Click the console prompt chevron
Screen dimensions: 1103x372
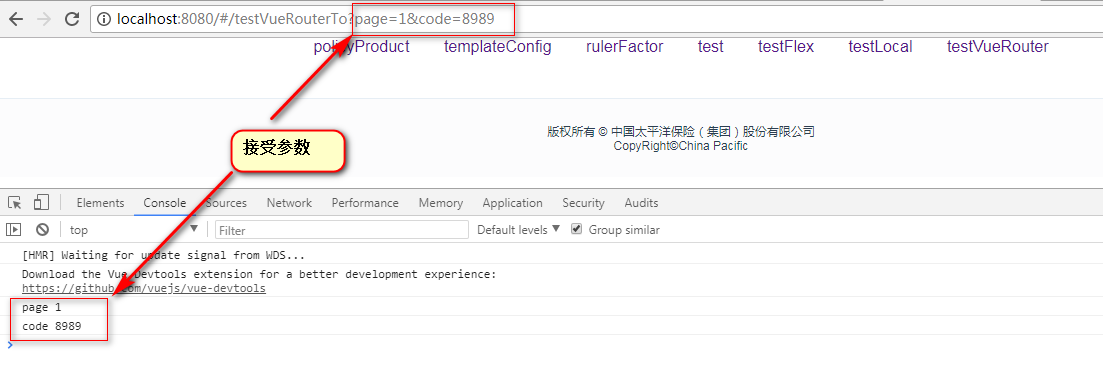(9, 344)
